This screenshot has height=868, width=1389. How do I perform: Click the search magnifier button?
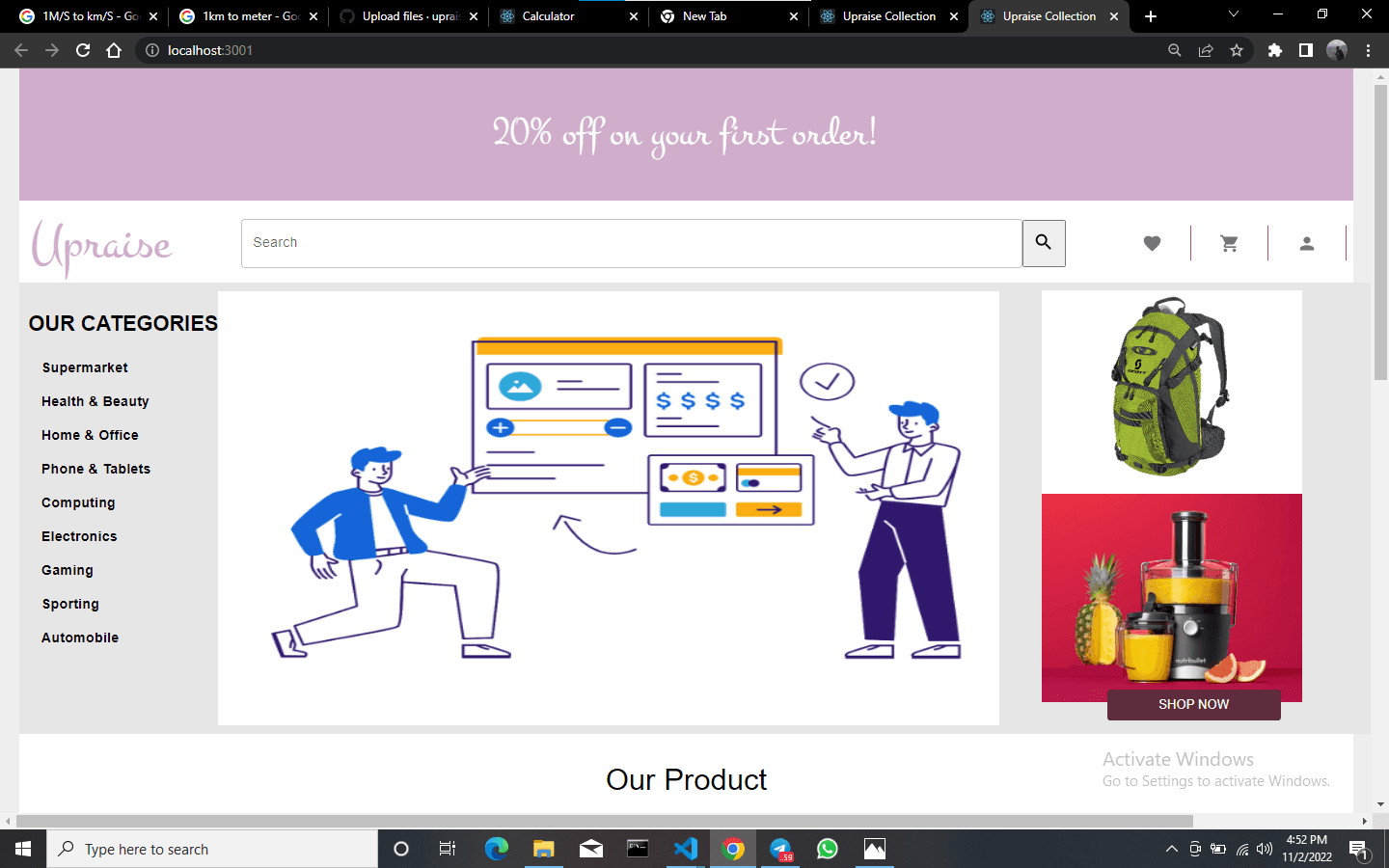[x=1044, y=243]
